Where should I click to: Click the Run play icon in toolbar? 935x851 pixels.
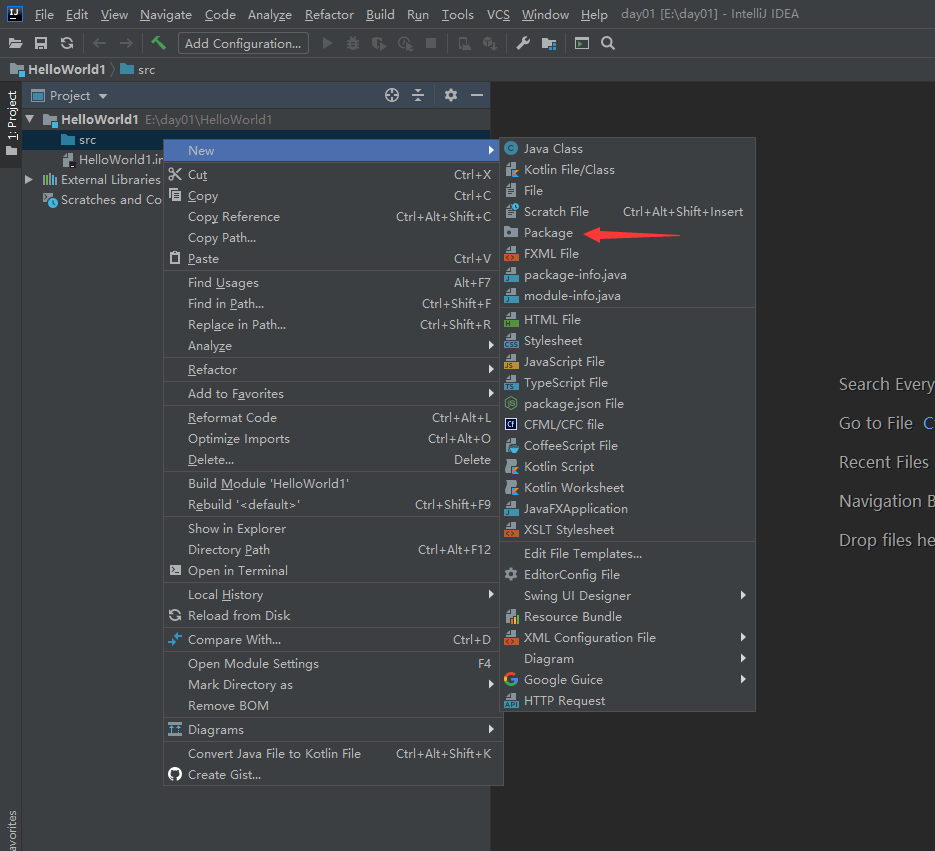(x=327, y=44)
